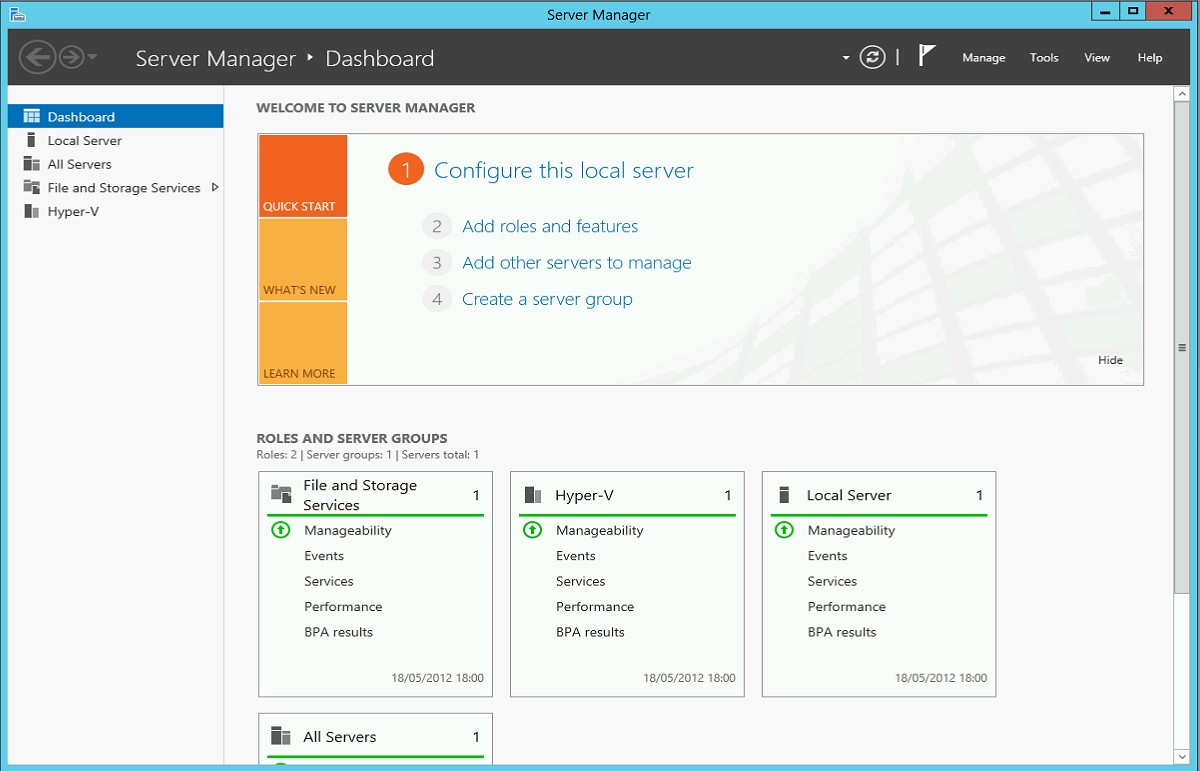Open Events in File and Storage tile
1200x771 pixels.
point(324,556)
